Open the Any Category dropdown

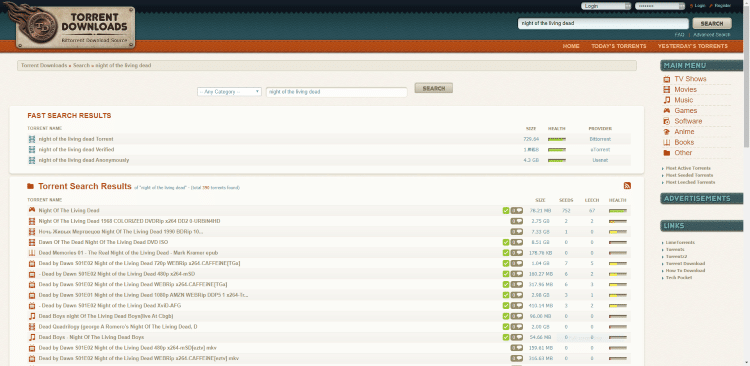(x=229, y=92)
